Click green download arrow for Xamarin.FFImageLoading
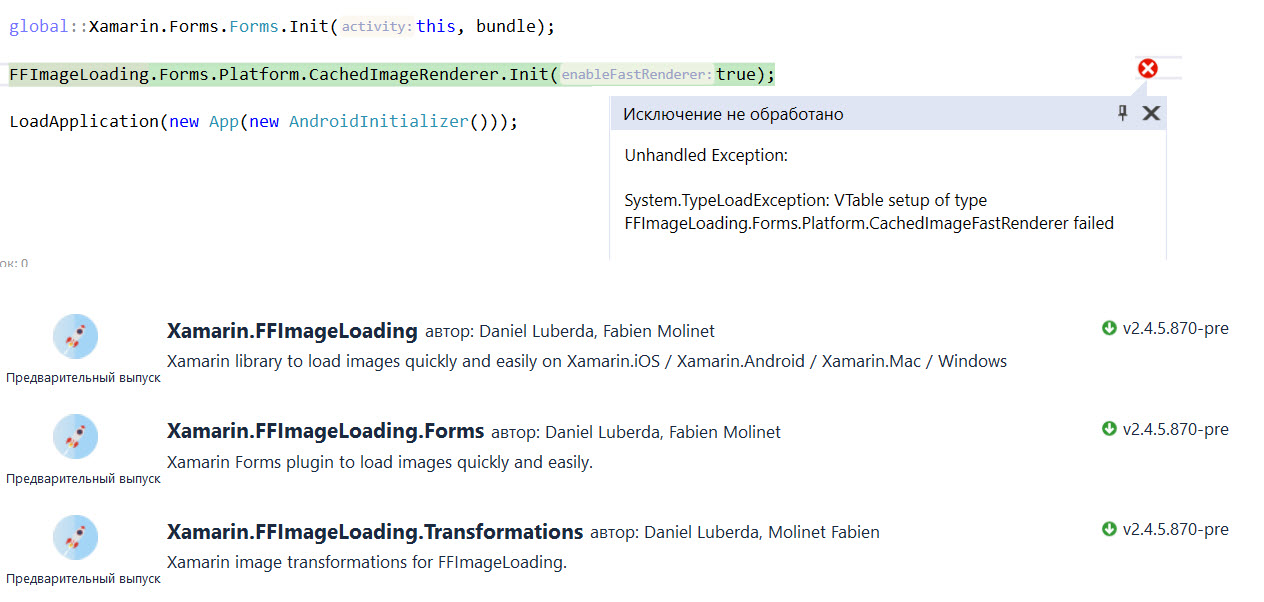 point(1109,328)
